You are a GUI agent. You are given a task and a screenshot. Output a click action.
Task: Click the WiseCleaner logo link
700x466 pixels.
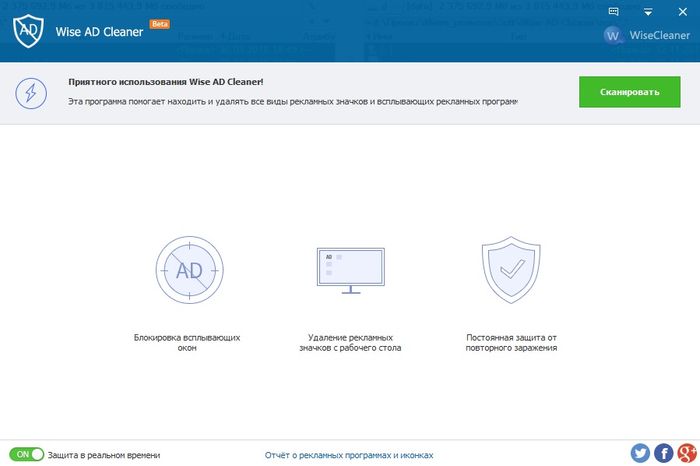click(x=646, y=35)
